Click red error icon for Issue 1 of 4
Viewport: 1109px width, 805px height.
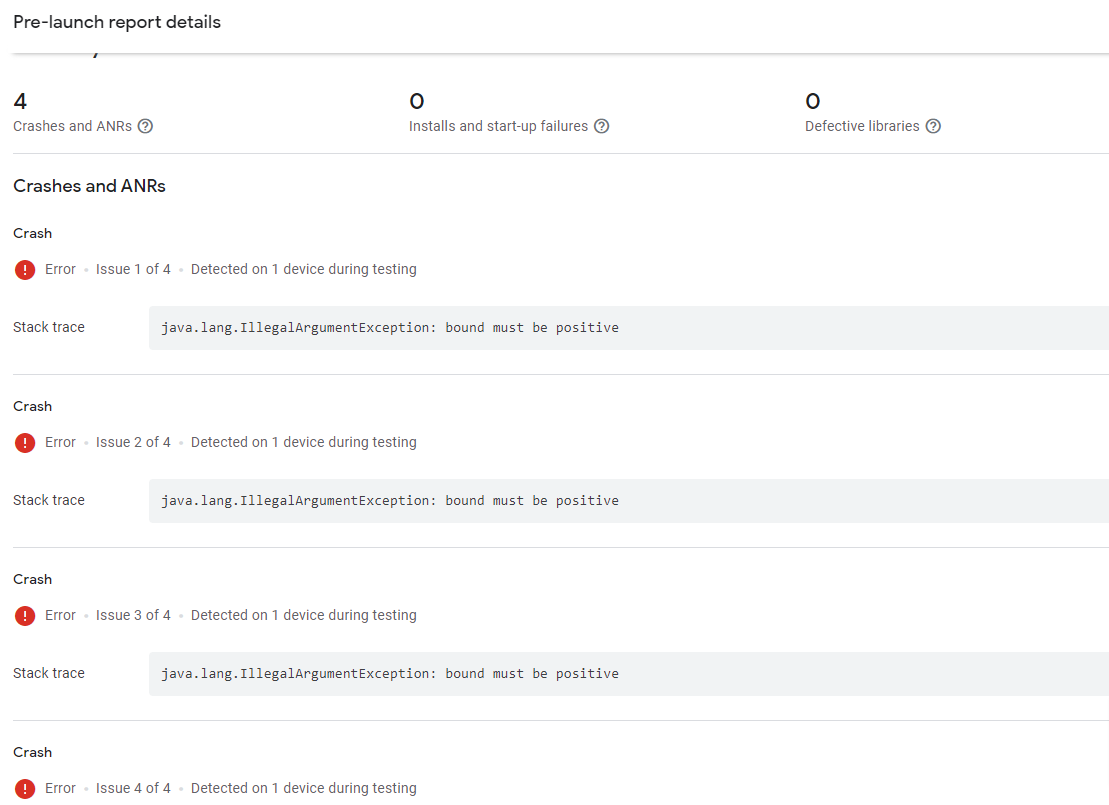click(x=25, y=270)
